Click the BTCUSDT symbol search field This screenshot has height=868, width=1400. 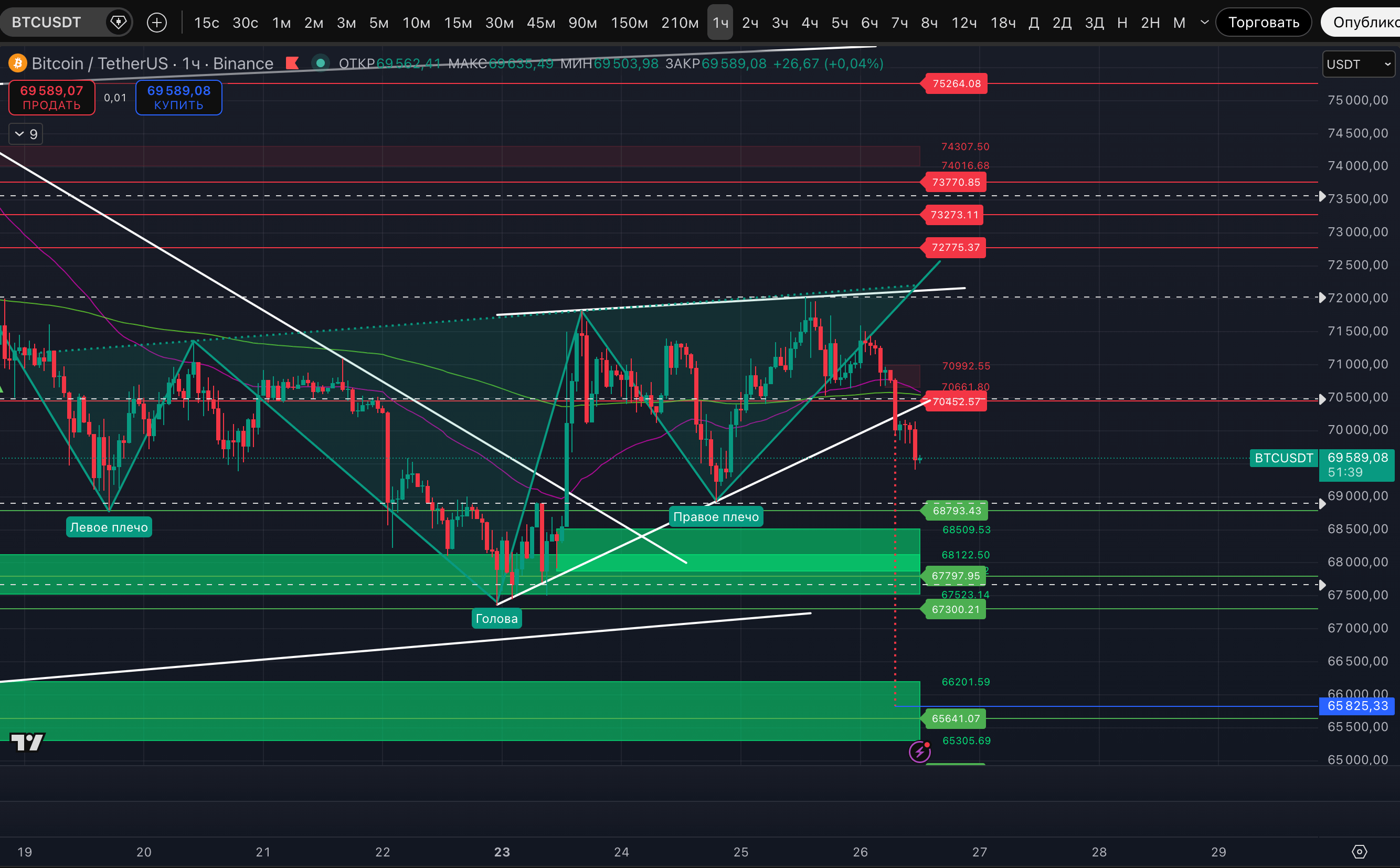[x=47, y=23]
